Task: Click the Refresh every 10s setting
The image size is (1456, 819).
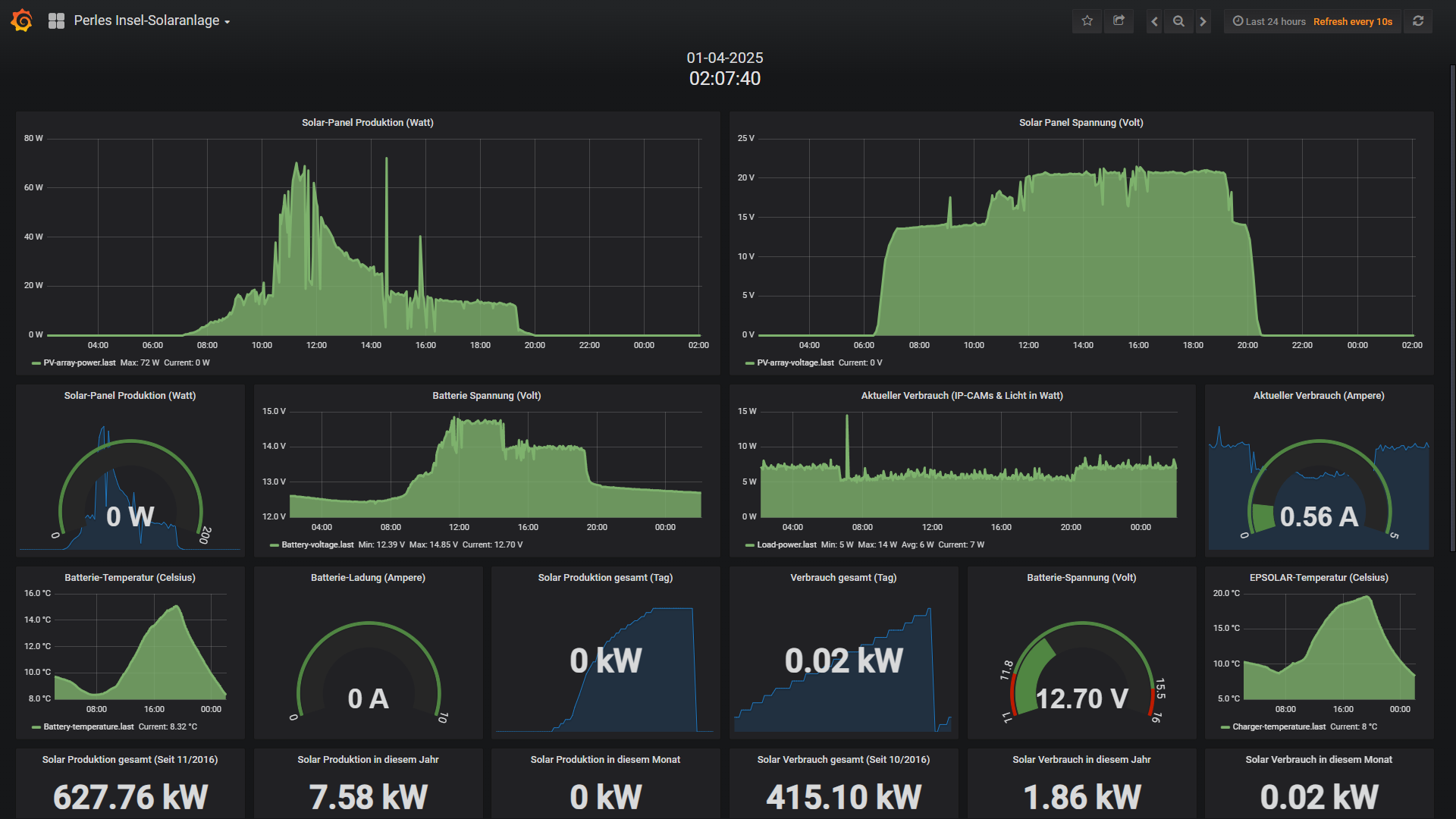Action: click(x=1353, y=21)
